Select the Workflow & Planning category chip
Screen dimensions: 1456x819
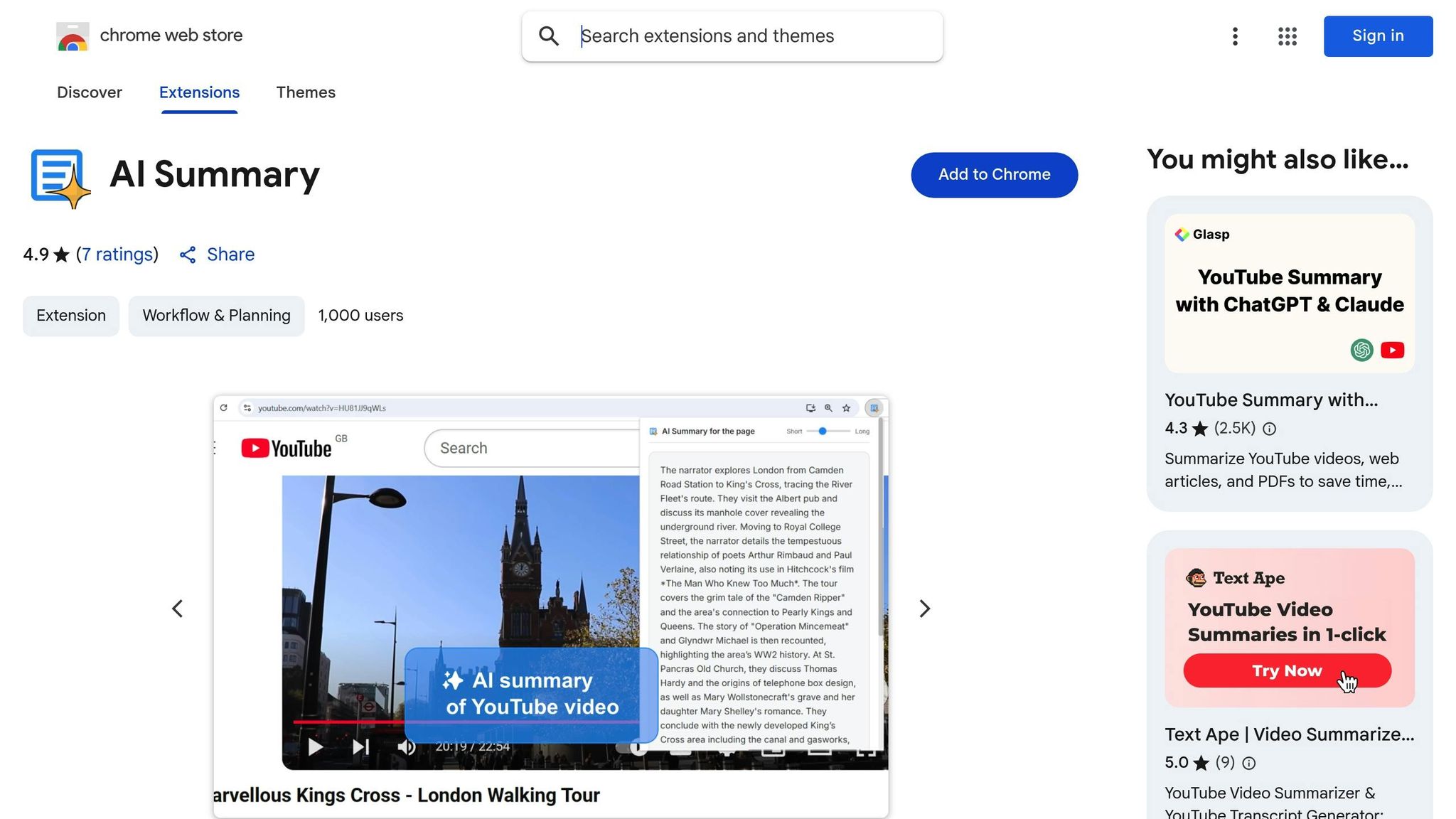pyautogui.click(x=216, y=316)
